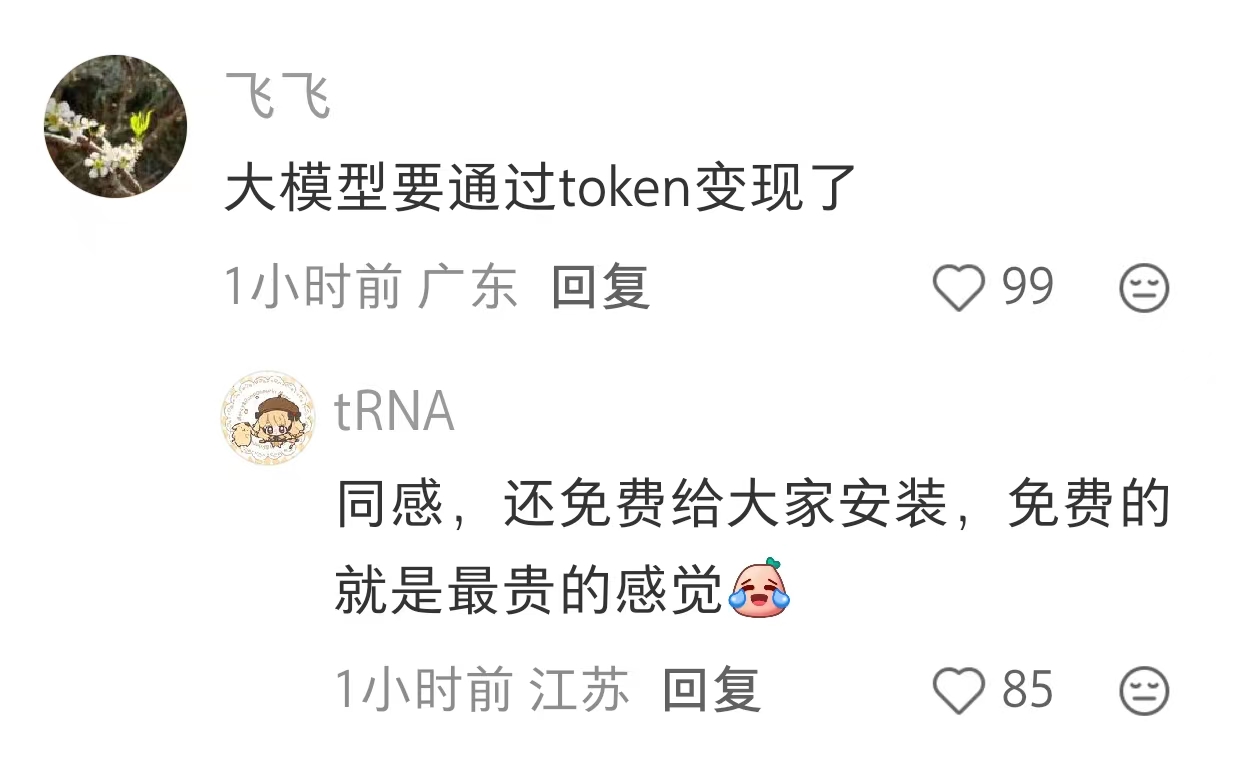This screenshot has height=757, width=1247.
Task: Tap the 99 like count
Action: (x=1028, y=288)
